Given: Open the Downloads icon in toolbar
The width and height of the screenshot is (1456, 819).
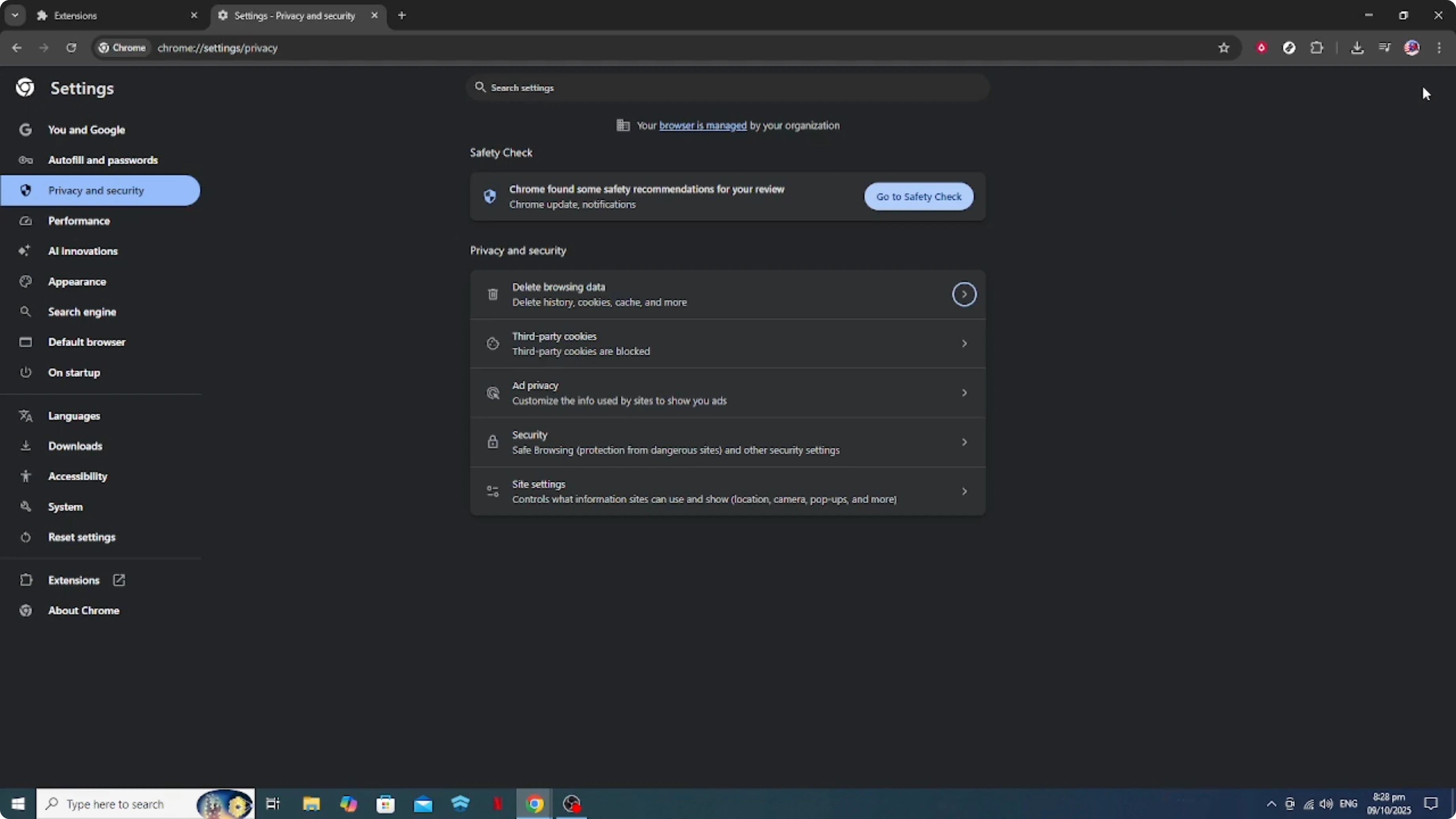Looking at the screenshot, I should (1357, 48).
